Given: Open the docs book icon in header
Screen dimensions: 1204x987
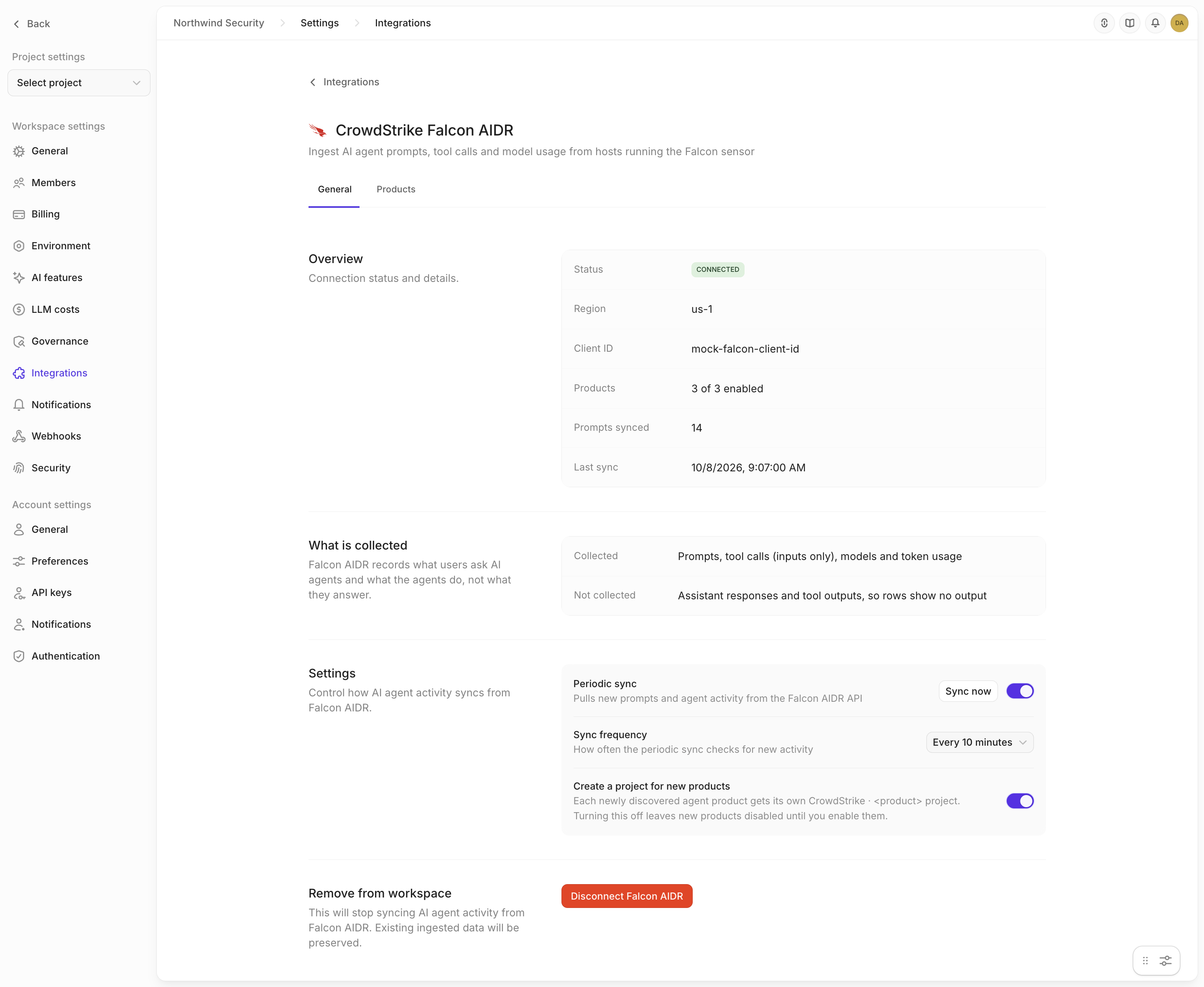Looking at the screenshot, I should (1130, 23).
